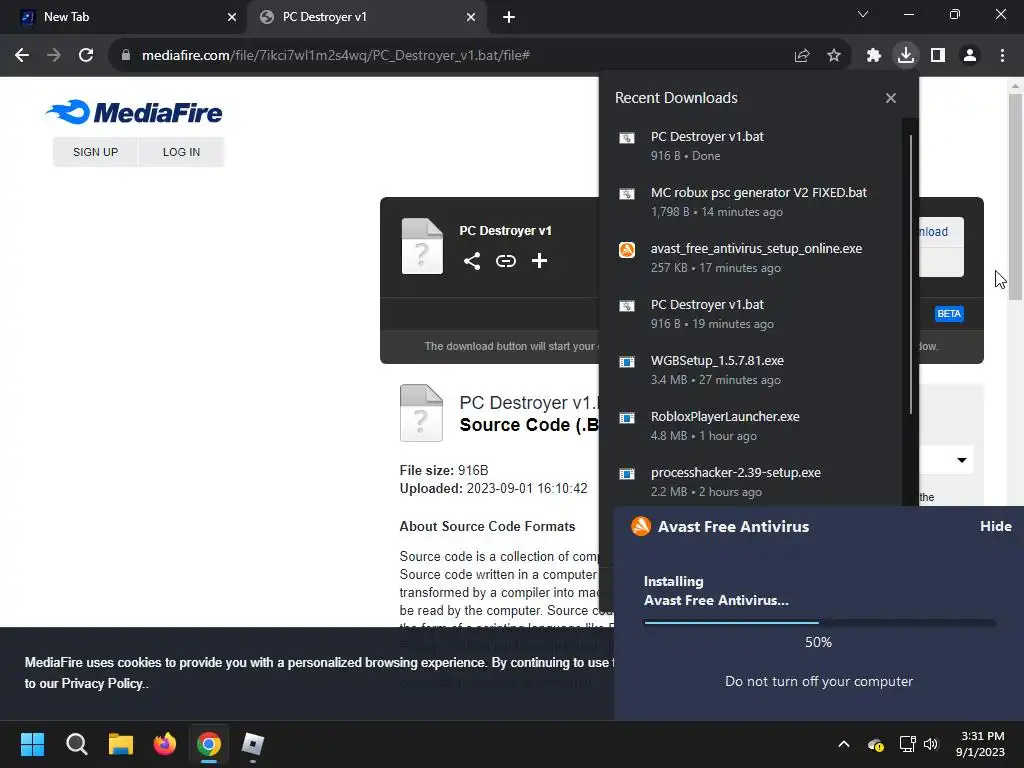Click the volume speaker tray icon
1024x768 pixels.
click(931, 744)
